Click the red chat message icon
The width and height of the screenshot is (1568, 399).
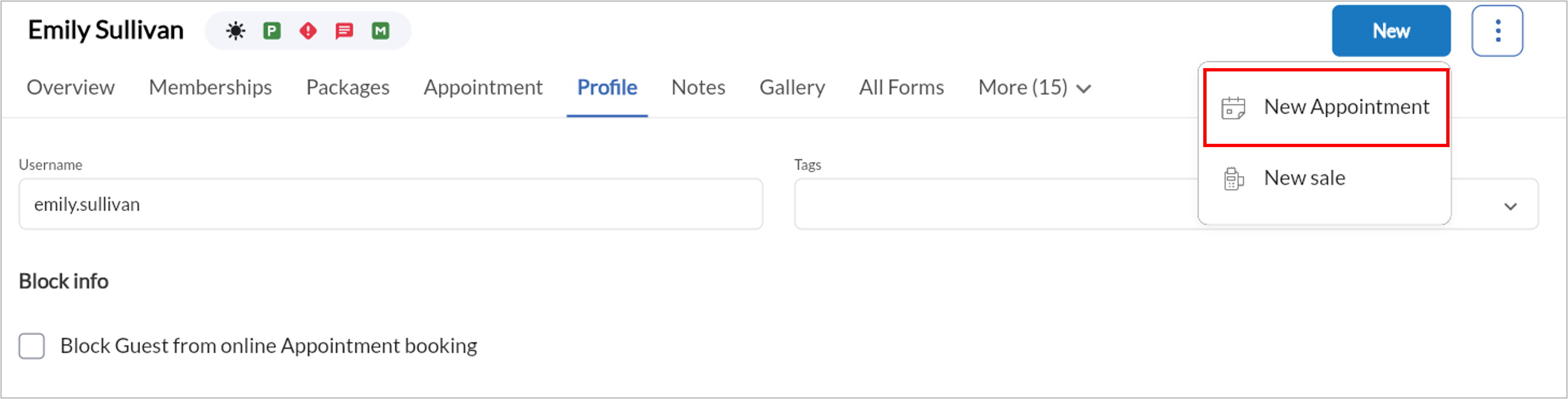(344, 31)
